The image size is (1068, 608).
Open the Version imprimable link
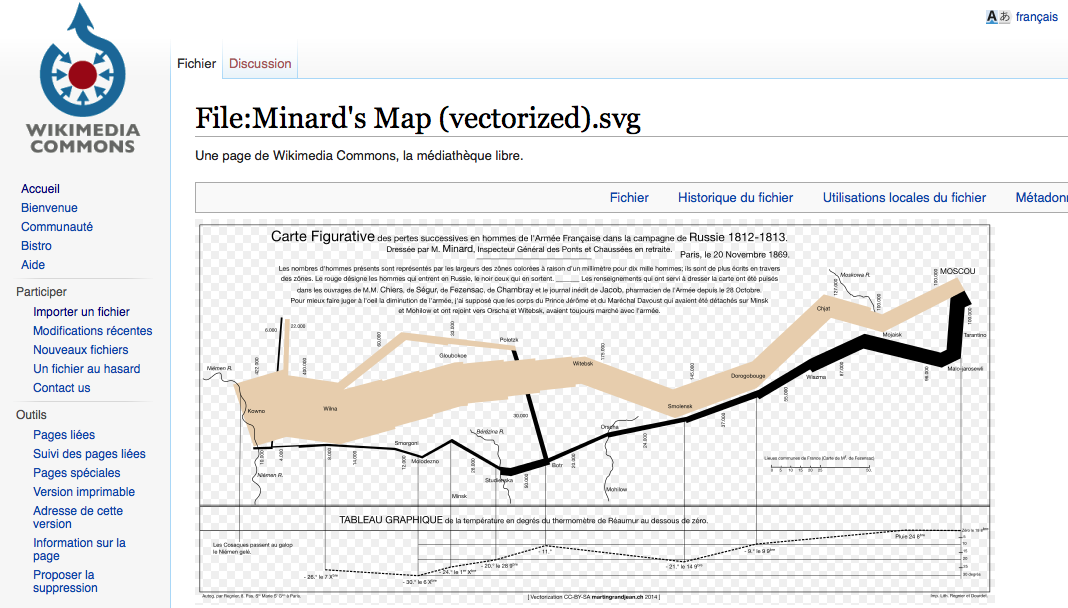(x=80, y=491)
